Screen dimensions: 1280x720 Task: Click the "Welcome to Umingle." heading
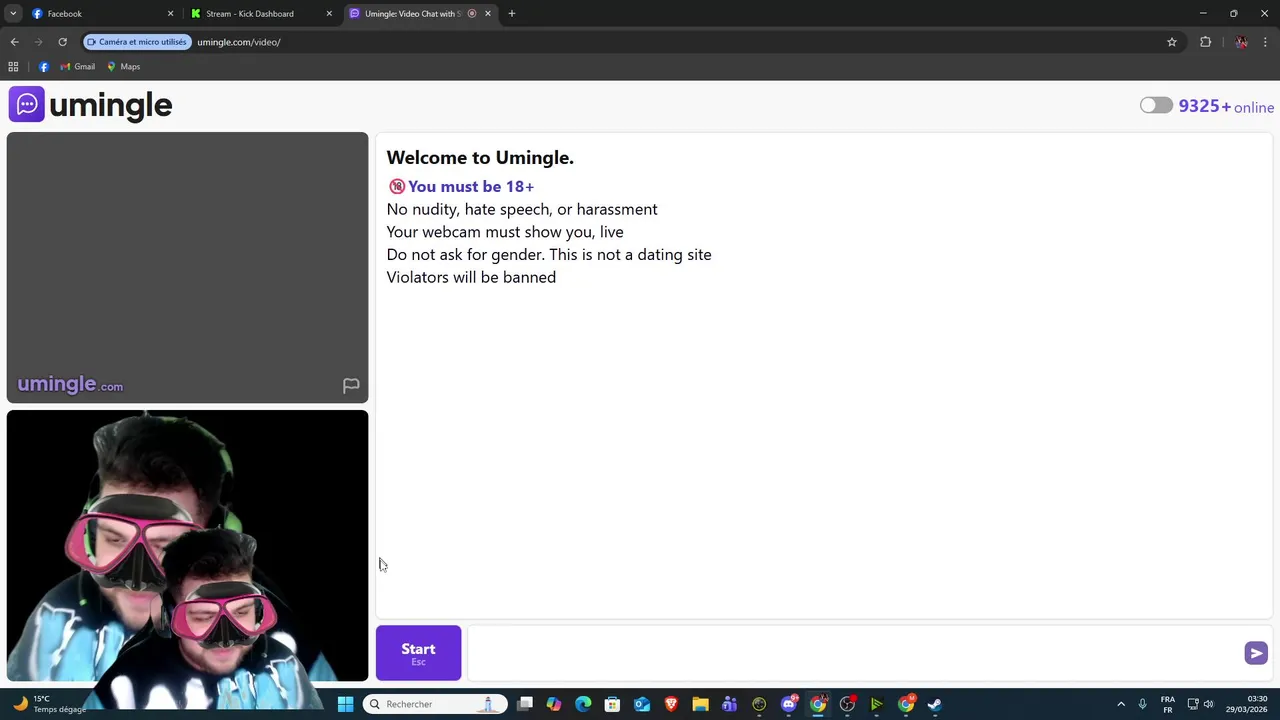[x=480, y=157]
